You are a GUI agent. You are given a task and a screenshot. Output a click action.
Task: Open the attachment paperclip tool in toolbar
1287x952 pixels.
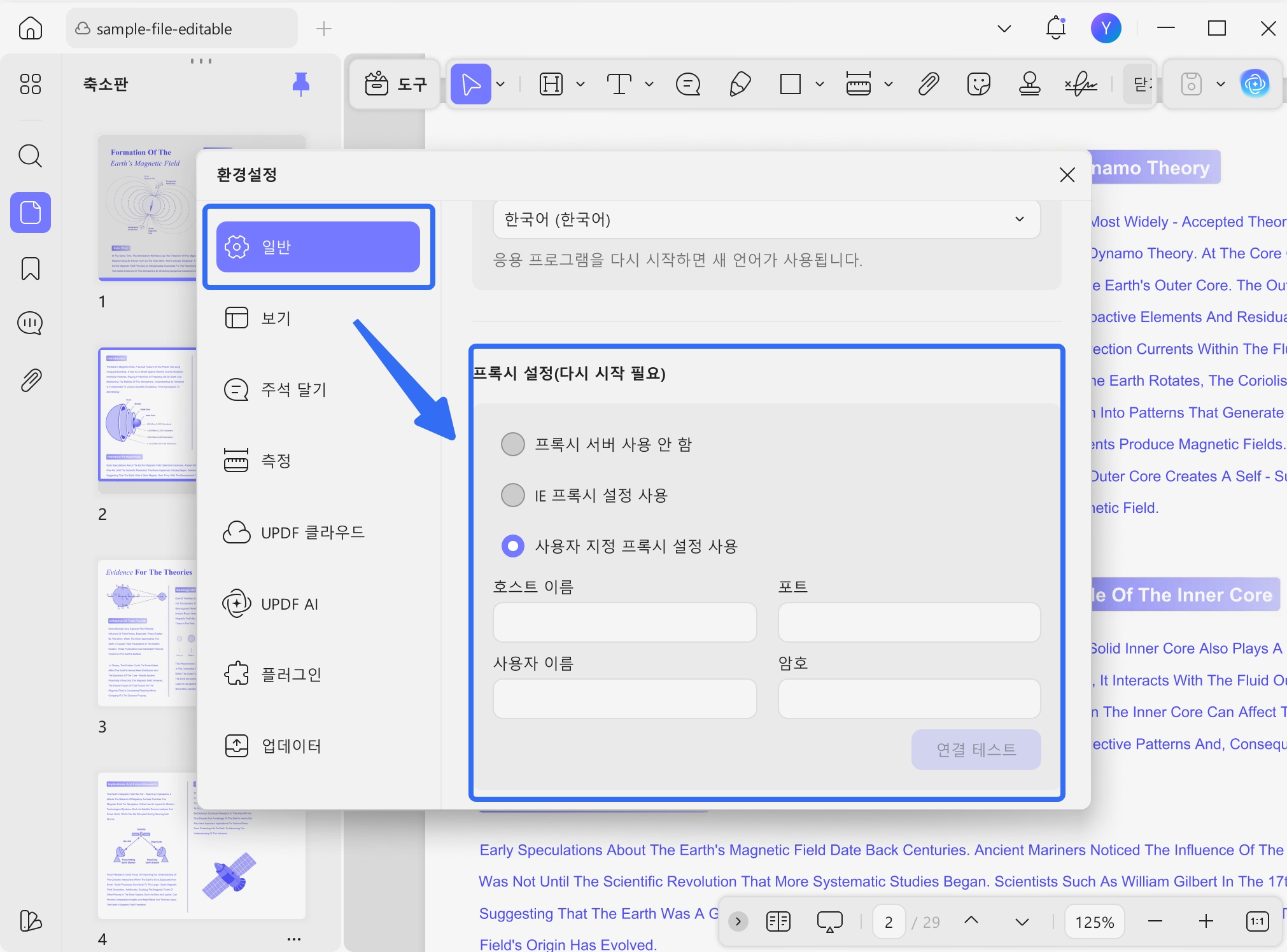point(929,83)
